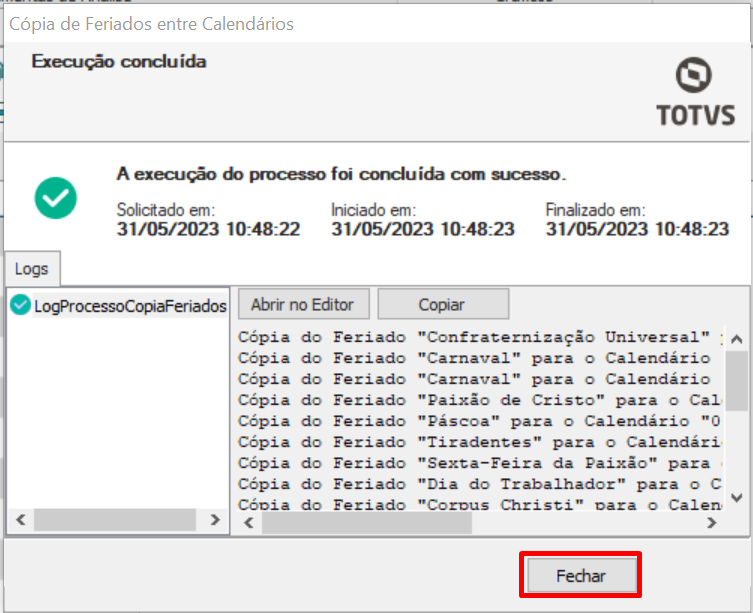Switch to the Logs tab
The width and height of the screenshot is (753, 613).
33,268
